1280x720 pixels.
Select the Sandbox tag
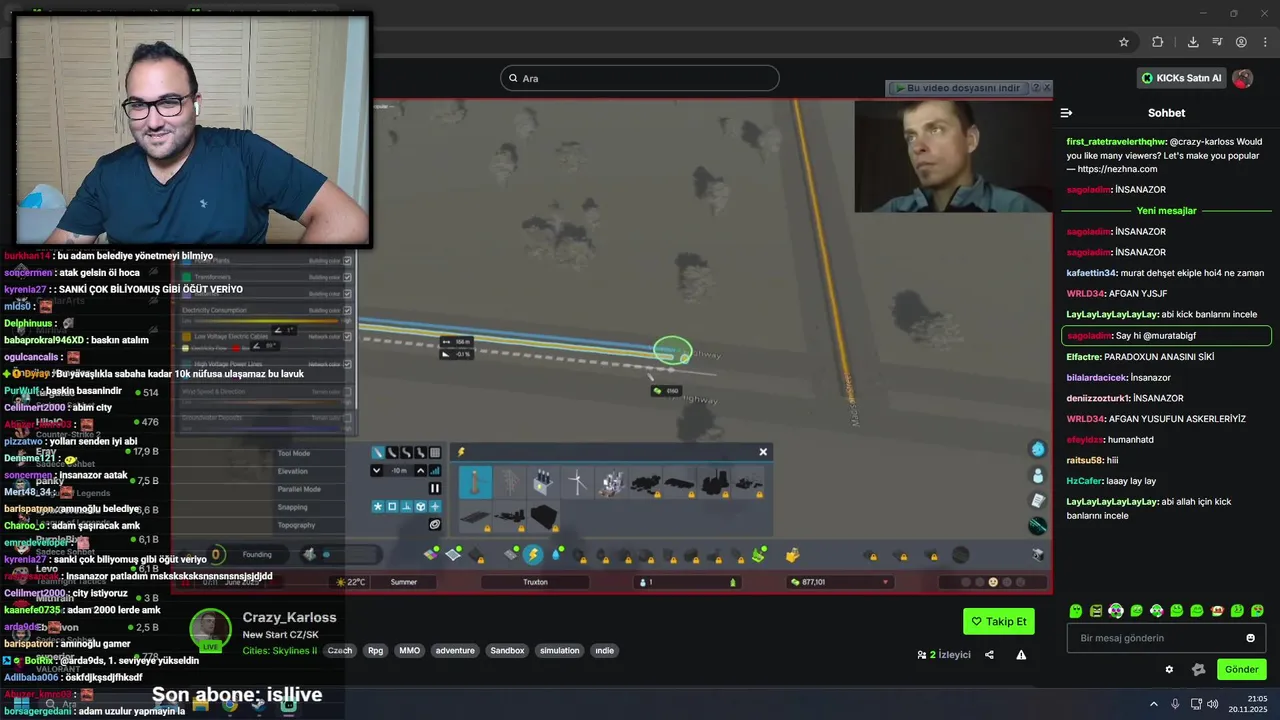pyautogui.click(x=507, y=650)
